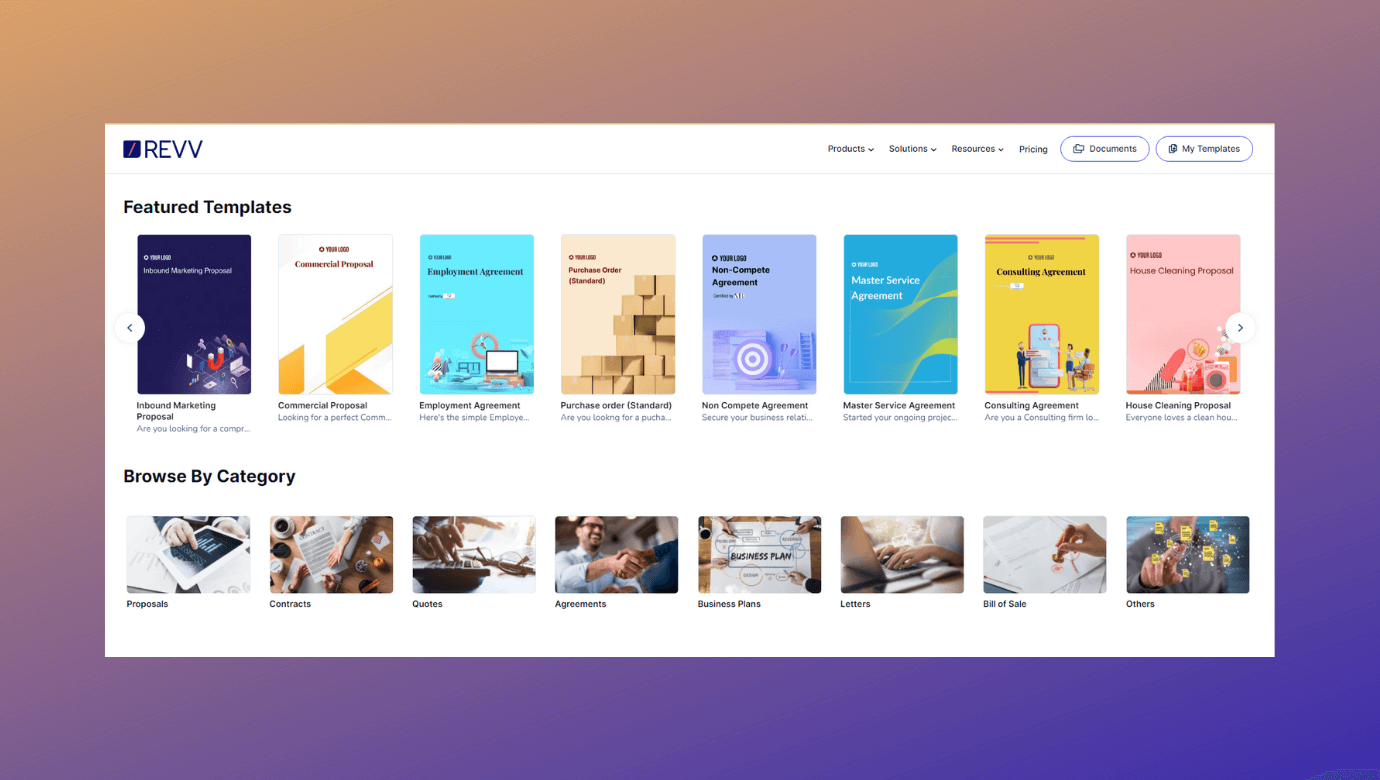Image resolution: width=1380 pixels, height=780 pixels.
Task: Click description 'Everyone loves a clean hou...'
Action: point(1182,418)
